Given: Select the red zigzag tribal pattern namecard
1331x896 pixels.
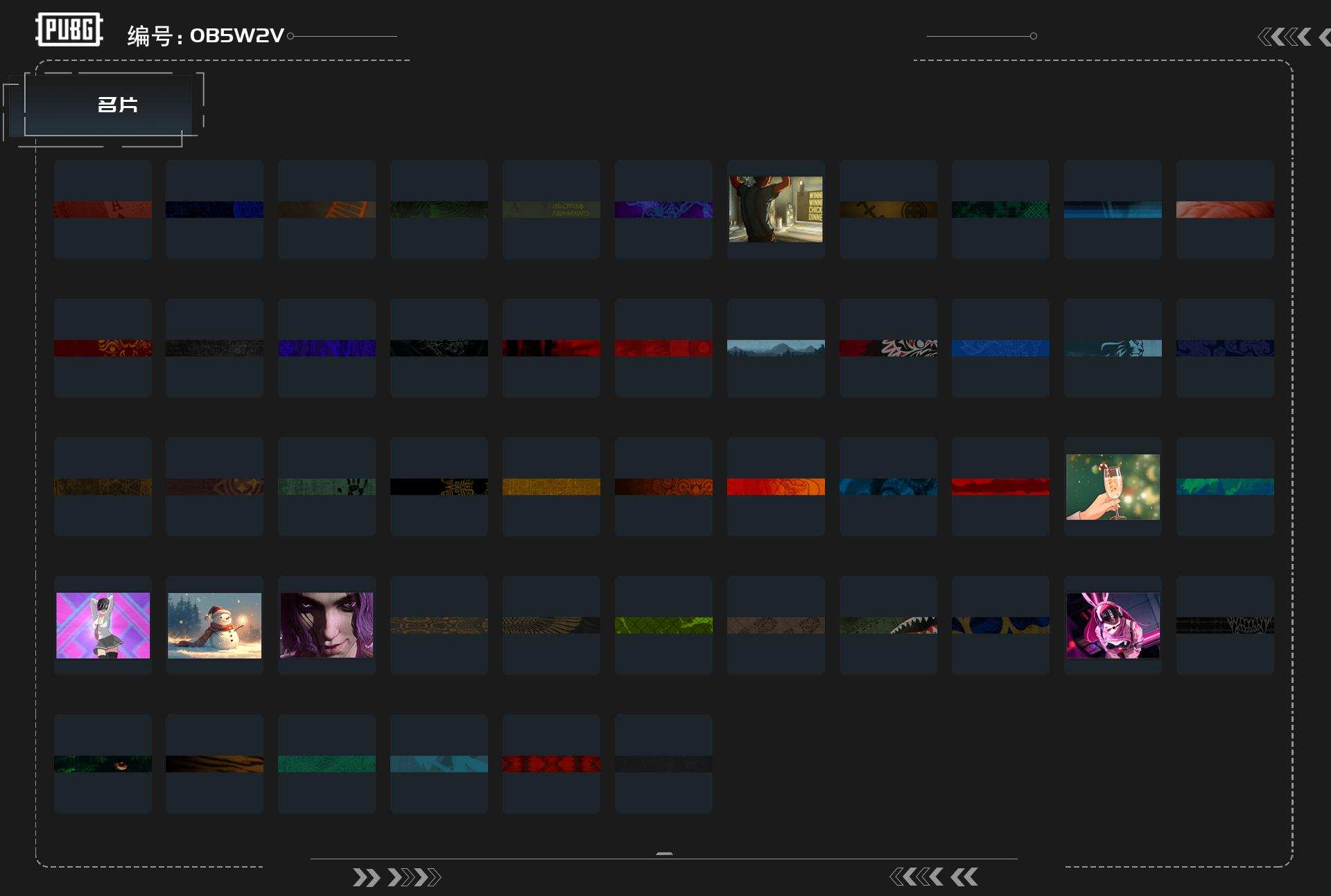Looking at the screenshot, I should click(x=551, y=764).
